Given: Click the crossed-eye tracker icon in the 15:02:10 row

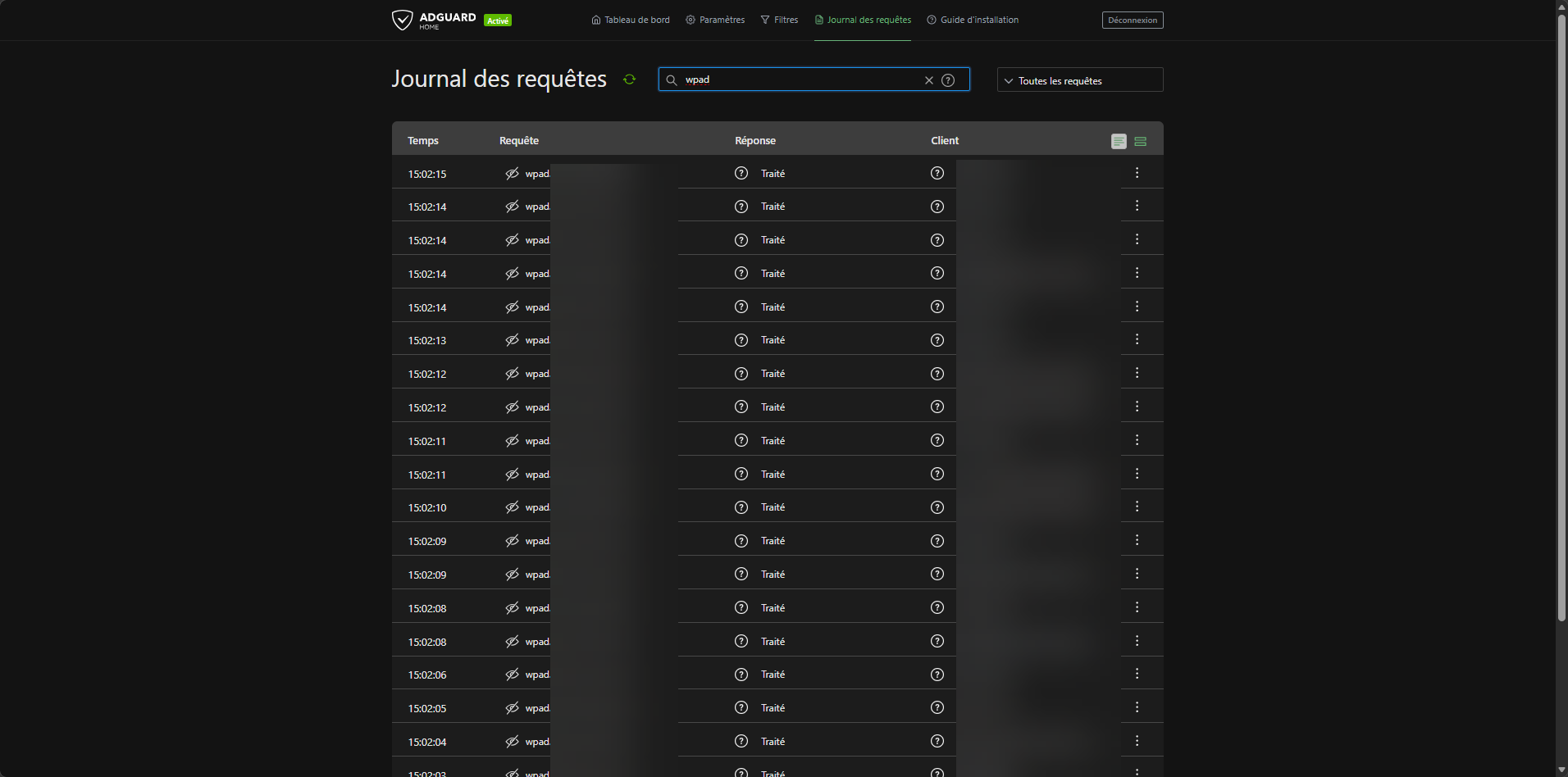Looking at the screenshot, I should point(512,507).
